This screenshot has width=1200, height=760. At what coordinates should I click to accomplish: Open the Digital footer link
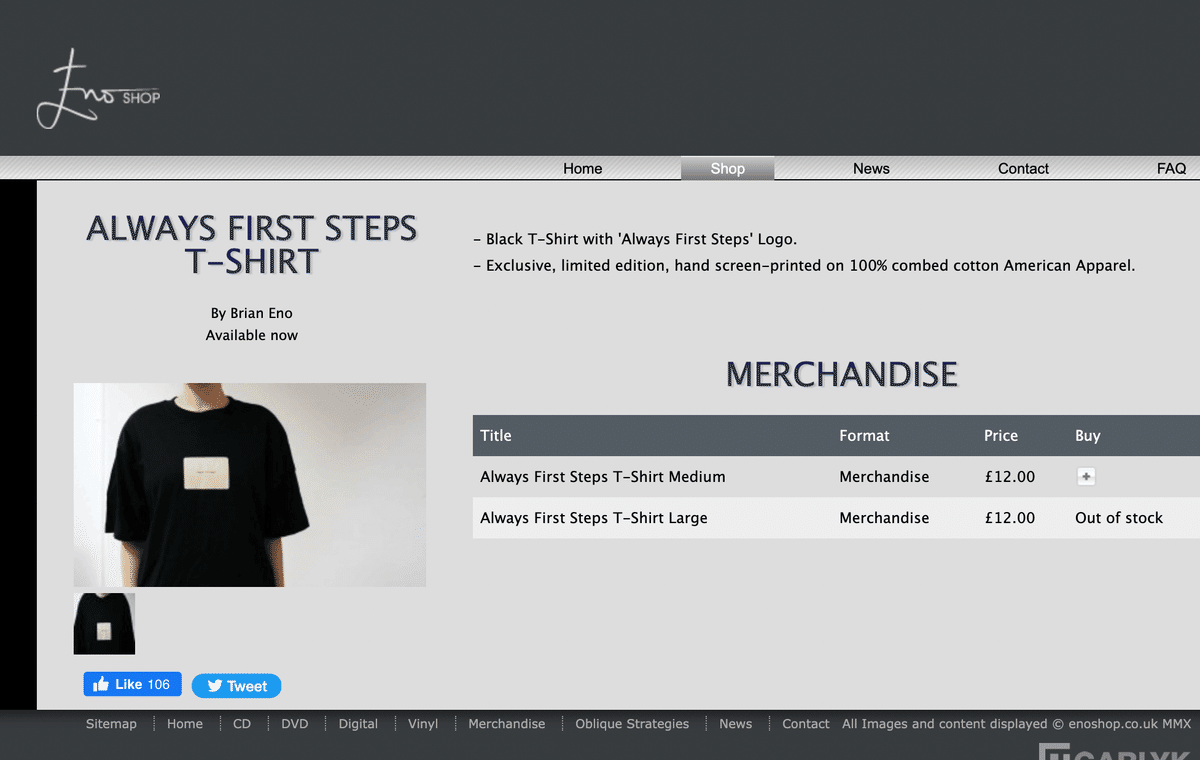358,724
